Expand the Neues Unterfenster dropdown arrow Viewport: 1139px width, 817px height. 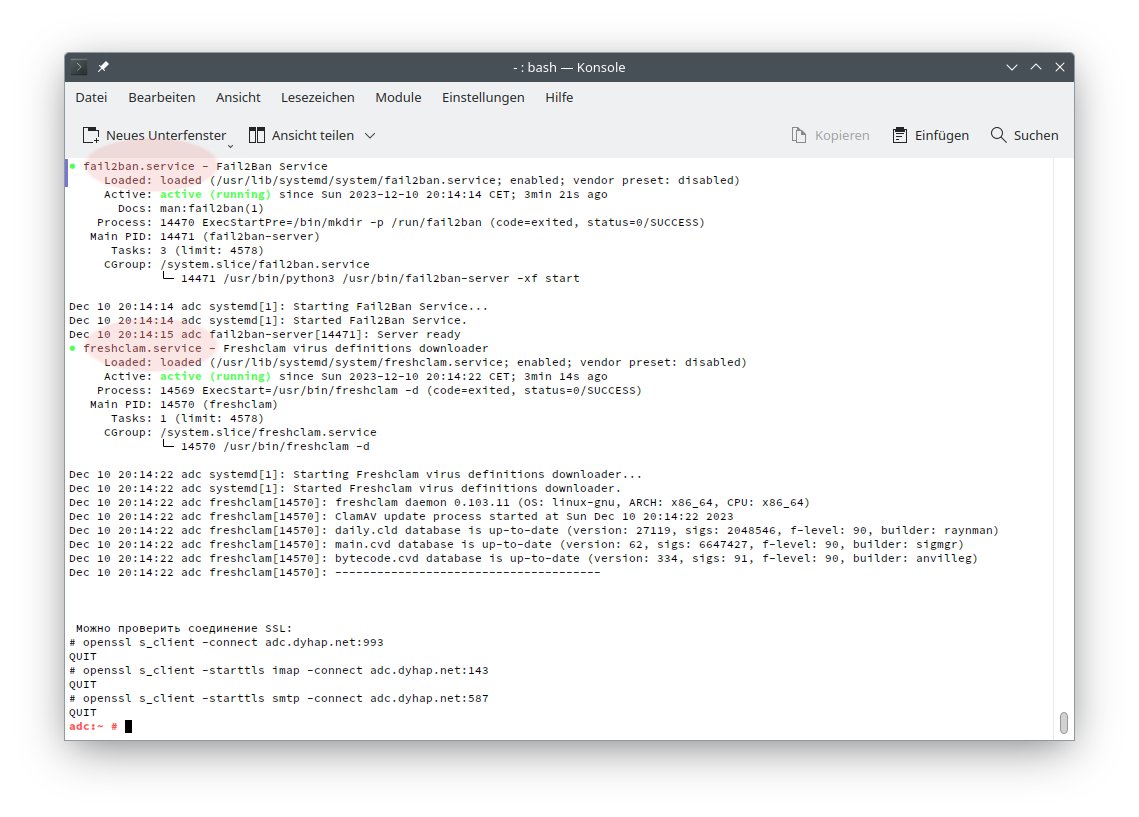click(x=230, y=139)
